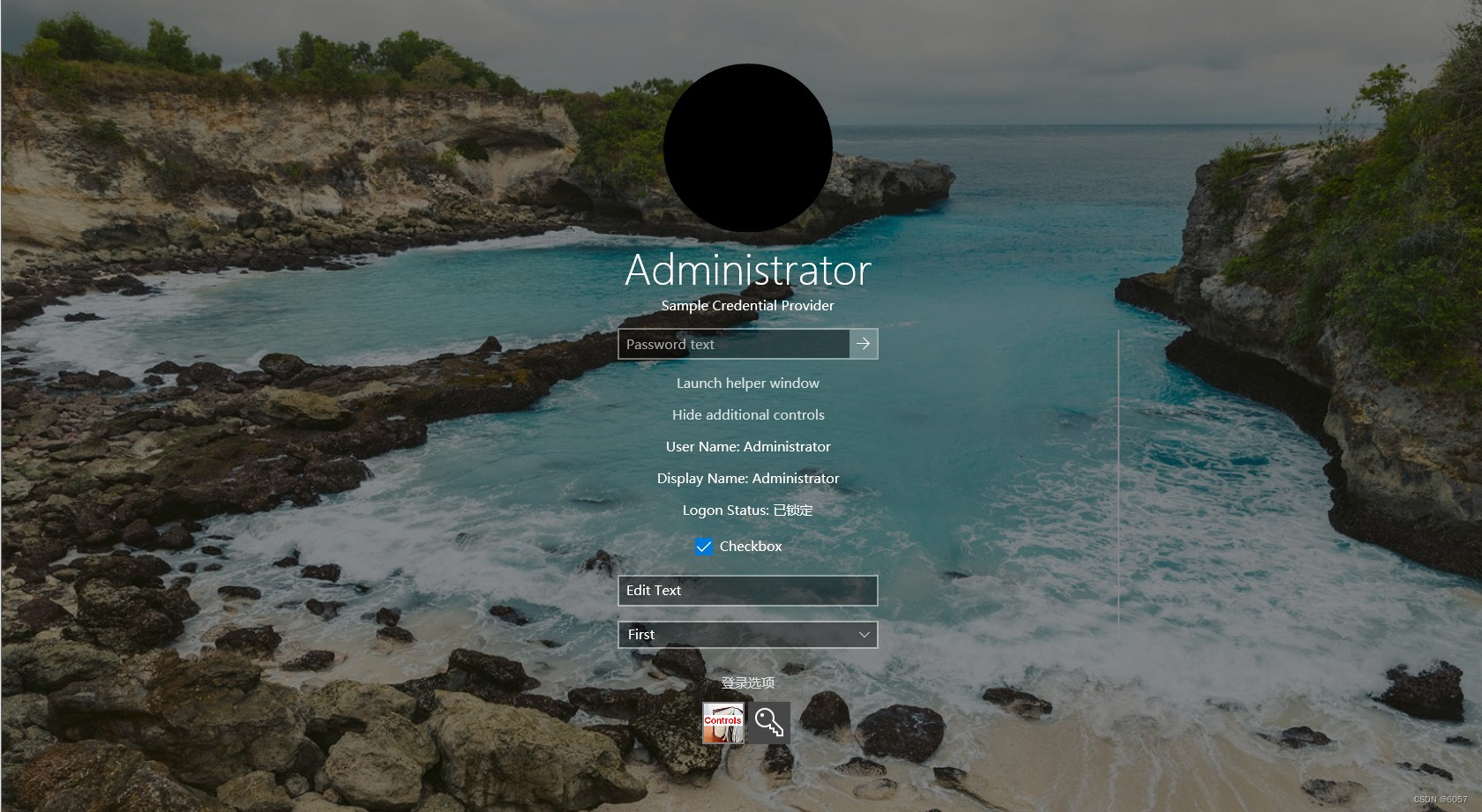The height and width of the screenshot is (812, 1482).
Task: Click Sample Credential Provider label
Action: [748, 306]
